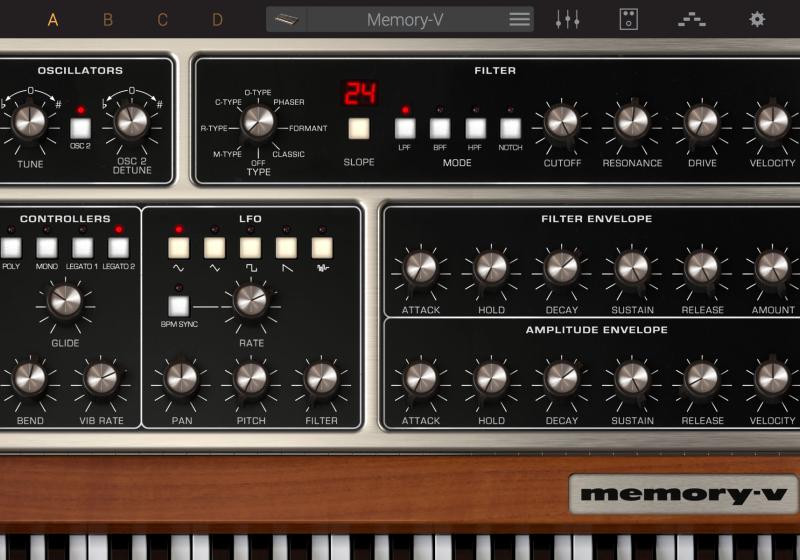Open the arpeggiator steps icon
Screen dimensions: 800x560
(692, 20)
